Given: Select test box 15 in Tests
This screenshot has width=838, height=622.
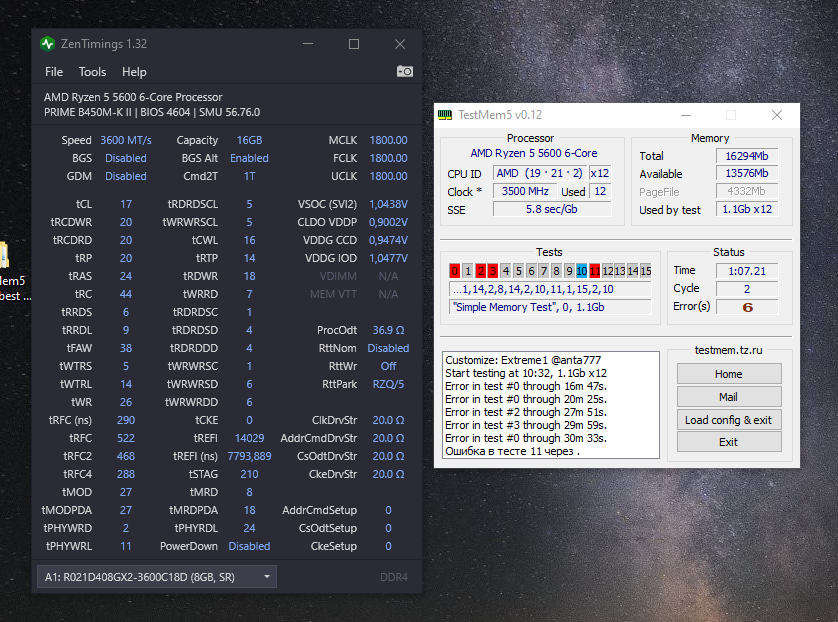Looking at the screenshot, I should point(646,271).
